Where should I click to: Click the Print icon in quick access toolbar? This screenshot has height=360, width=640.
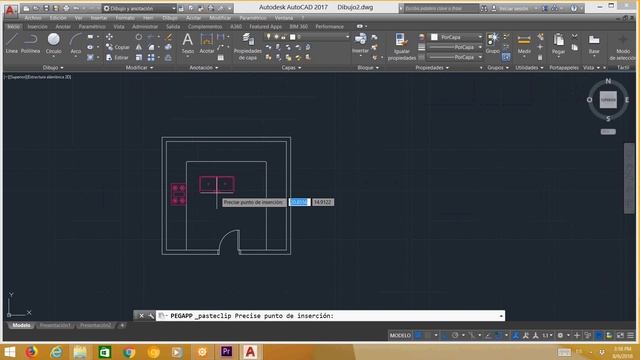pos(66,8)
